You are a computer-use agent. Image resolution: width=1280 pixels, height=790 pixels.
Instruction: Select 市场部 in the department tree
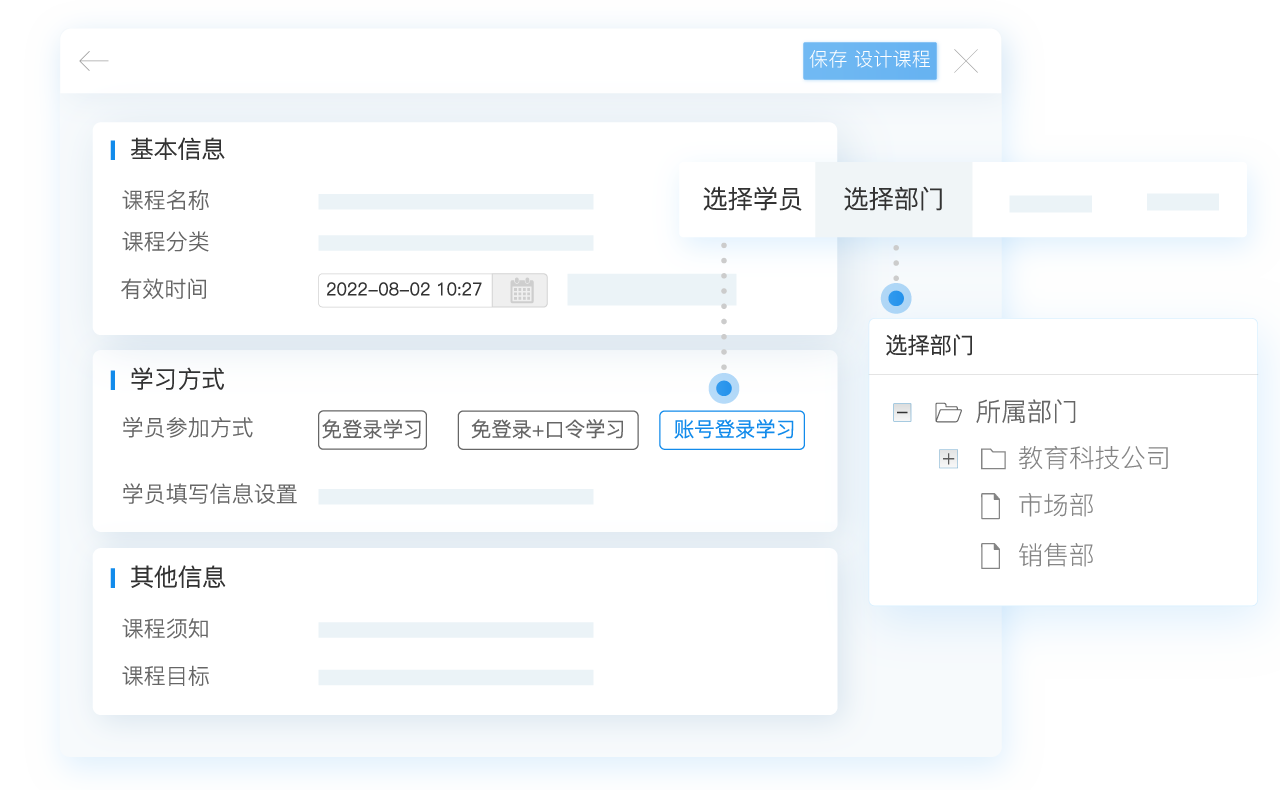pos(1056,506)
